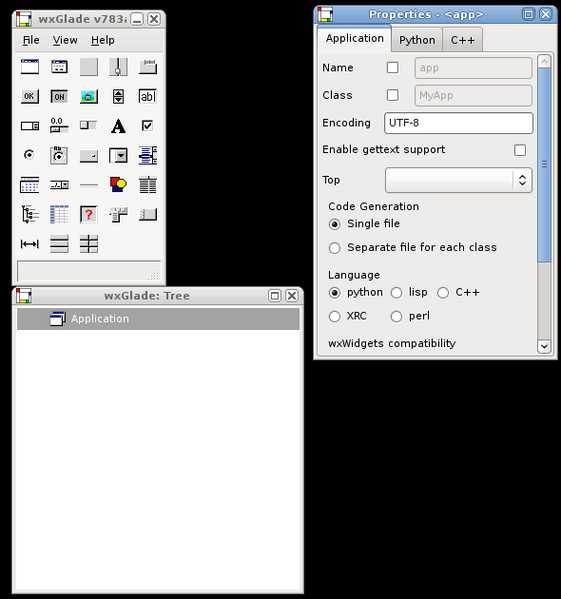Select Separate file for each class
This screenshot has width=561, height=599.
click(x=413, y=248)
